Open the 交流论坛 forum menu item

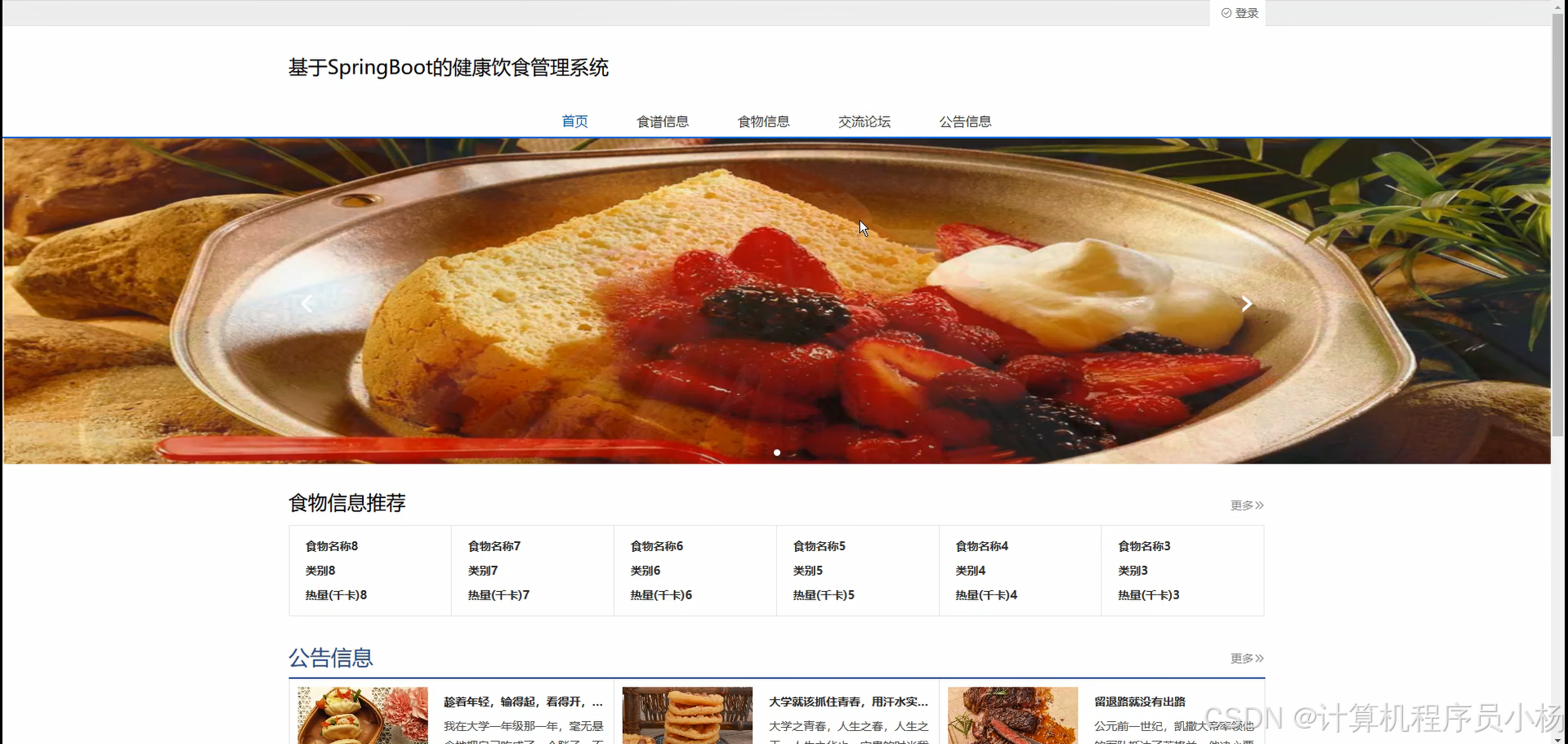tap(864, 122)
